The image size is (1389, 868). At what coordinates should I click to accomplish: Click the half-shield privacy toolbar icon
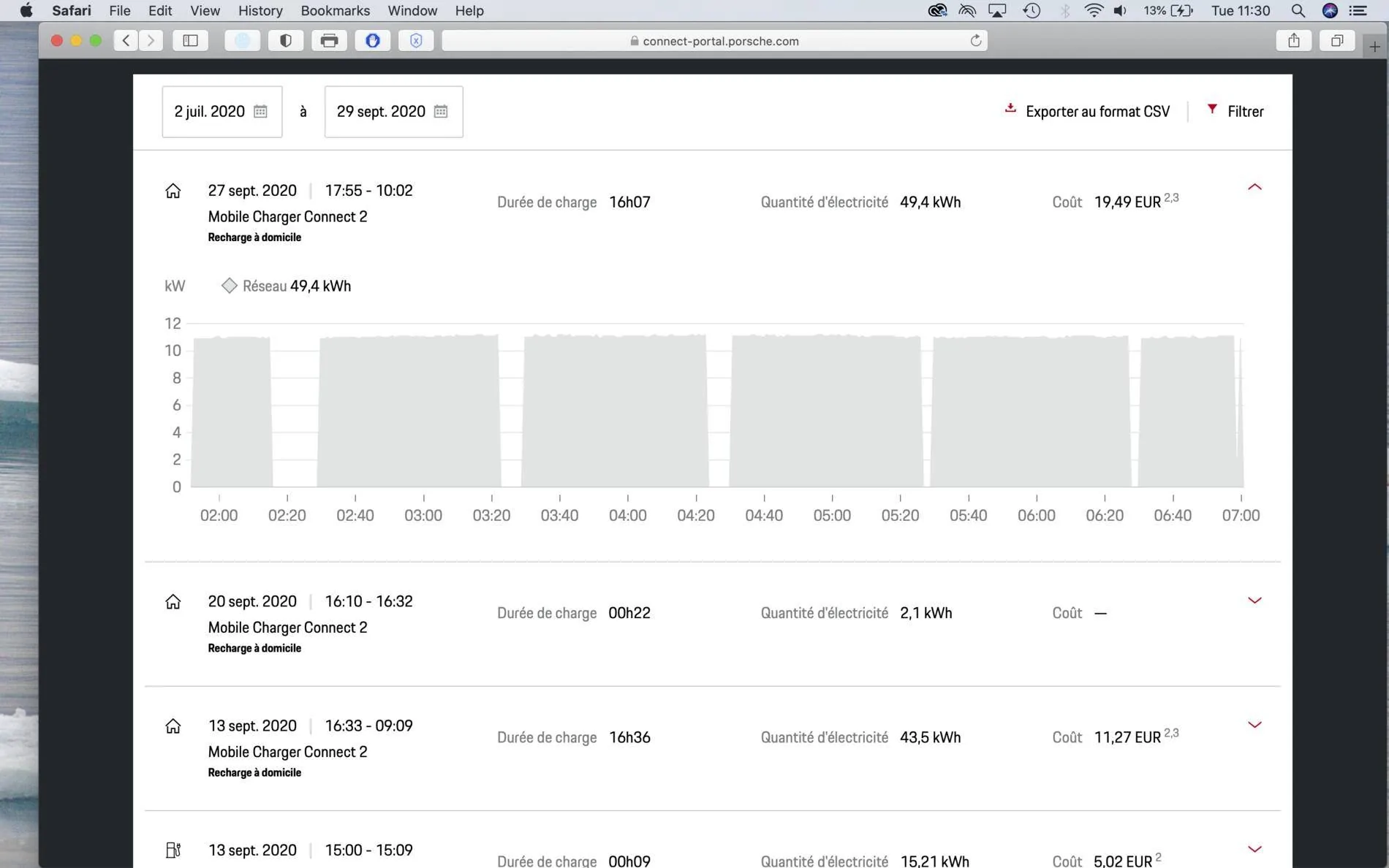coord(286,41)
